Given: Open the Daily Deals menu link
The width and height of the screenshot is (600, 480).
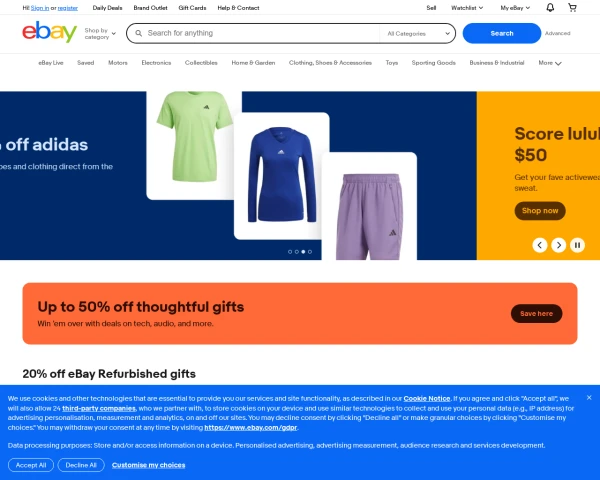Looking at the screenshot, I should pyautogui.click(x=108, y=8).
